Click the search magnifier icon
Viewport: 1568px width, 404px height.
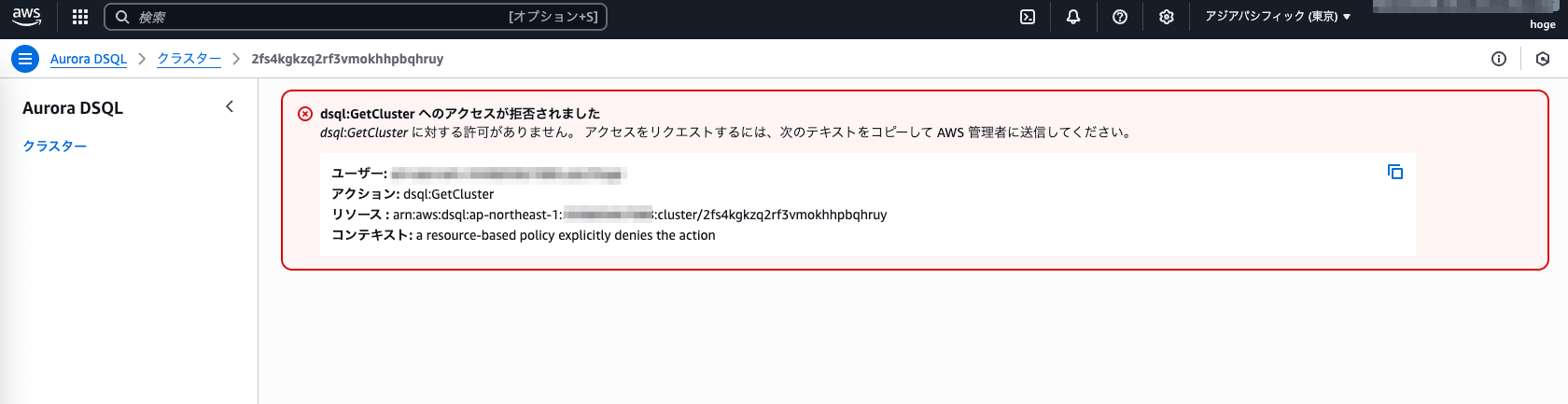[x=122, y=17]
